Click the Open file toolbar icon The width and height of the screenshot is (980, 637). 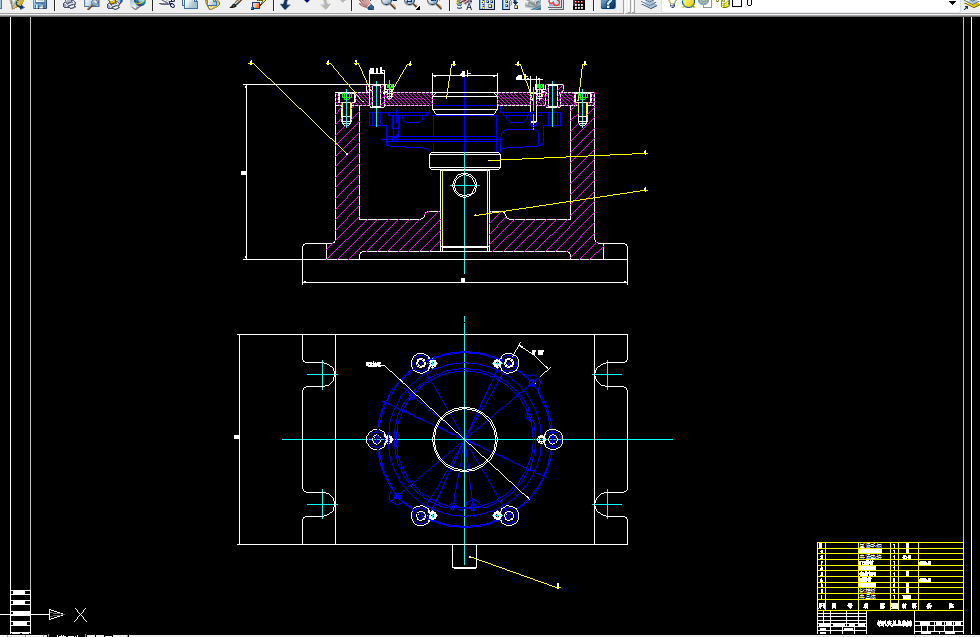(x=17, y=4)
